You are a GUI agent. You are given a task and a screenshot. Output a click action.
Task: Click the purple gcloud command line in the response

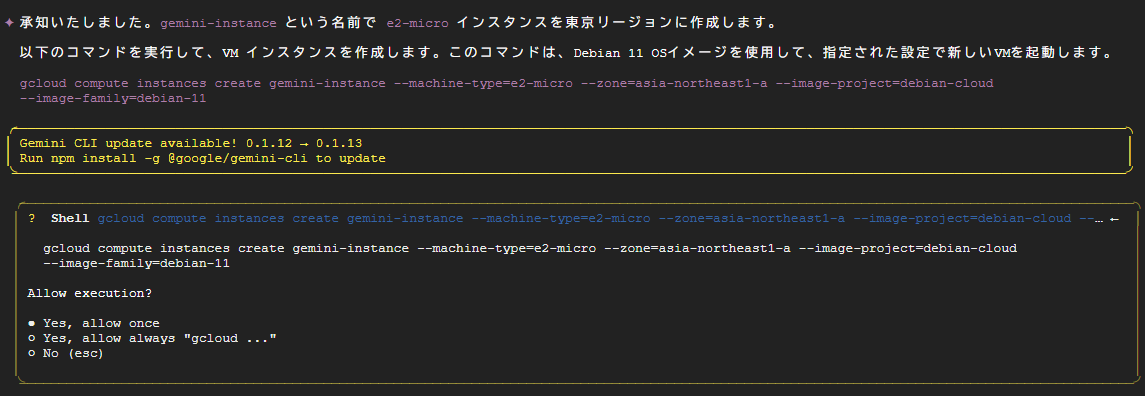(x=507, y=83)
